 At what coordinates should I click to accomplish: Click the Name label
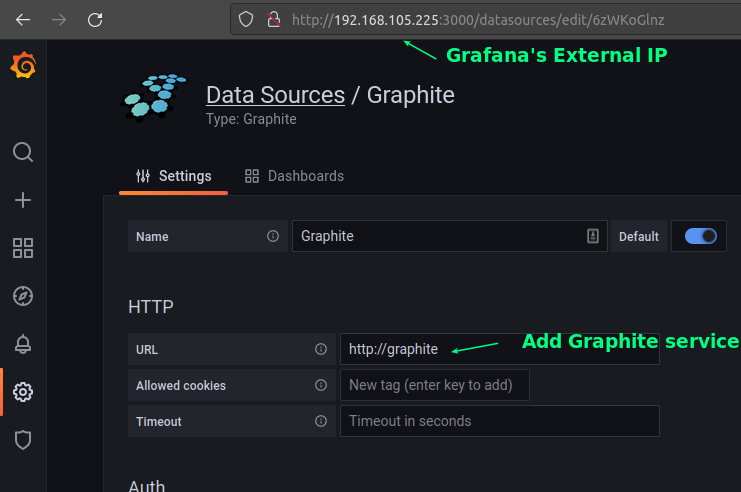152,237
